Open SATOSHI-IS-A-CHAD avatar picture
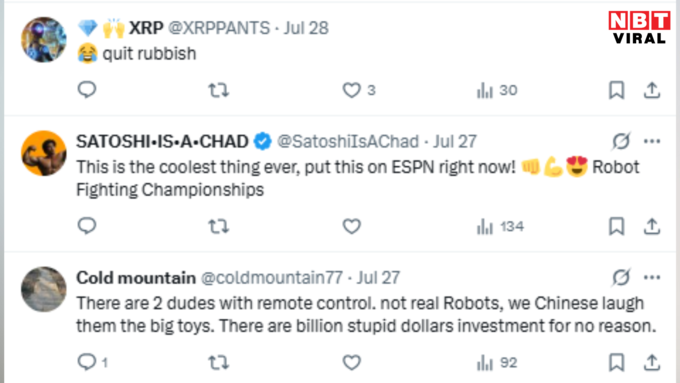The image size is (680, 383). (44, 153)
